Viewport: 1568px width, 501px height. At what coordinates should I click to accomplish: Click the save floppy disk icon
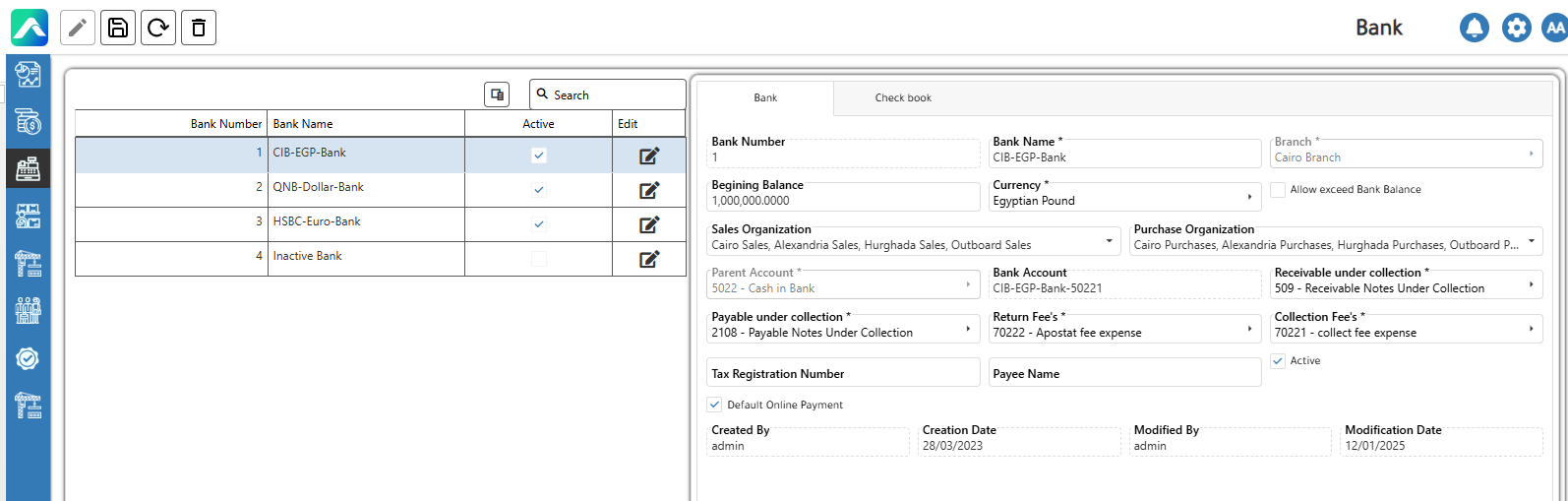click(118, 28)
